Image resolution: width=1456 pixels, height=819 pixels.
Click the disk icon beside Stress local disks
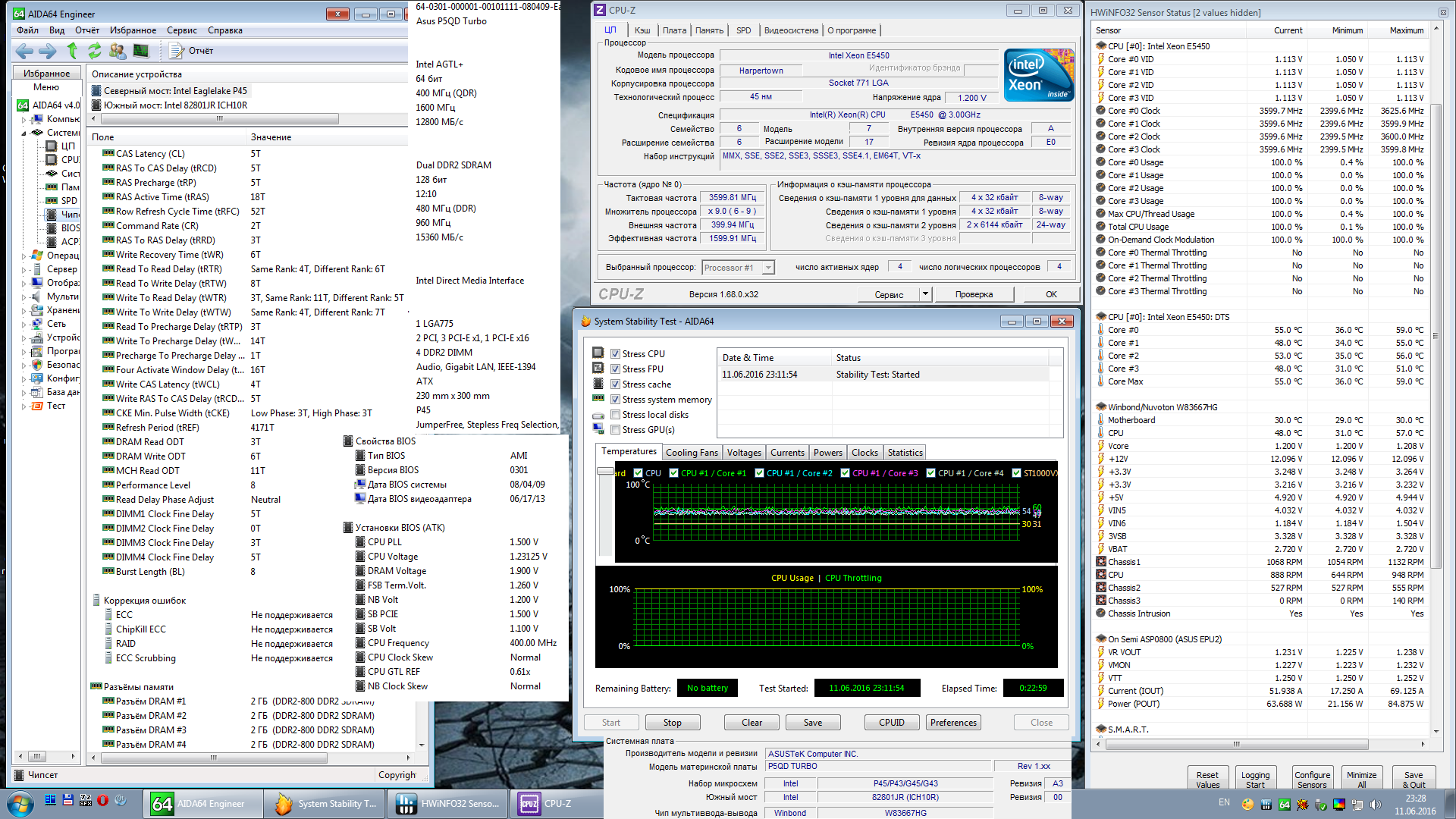(598, 415)
